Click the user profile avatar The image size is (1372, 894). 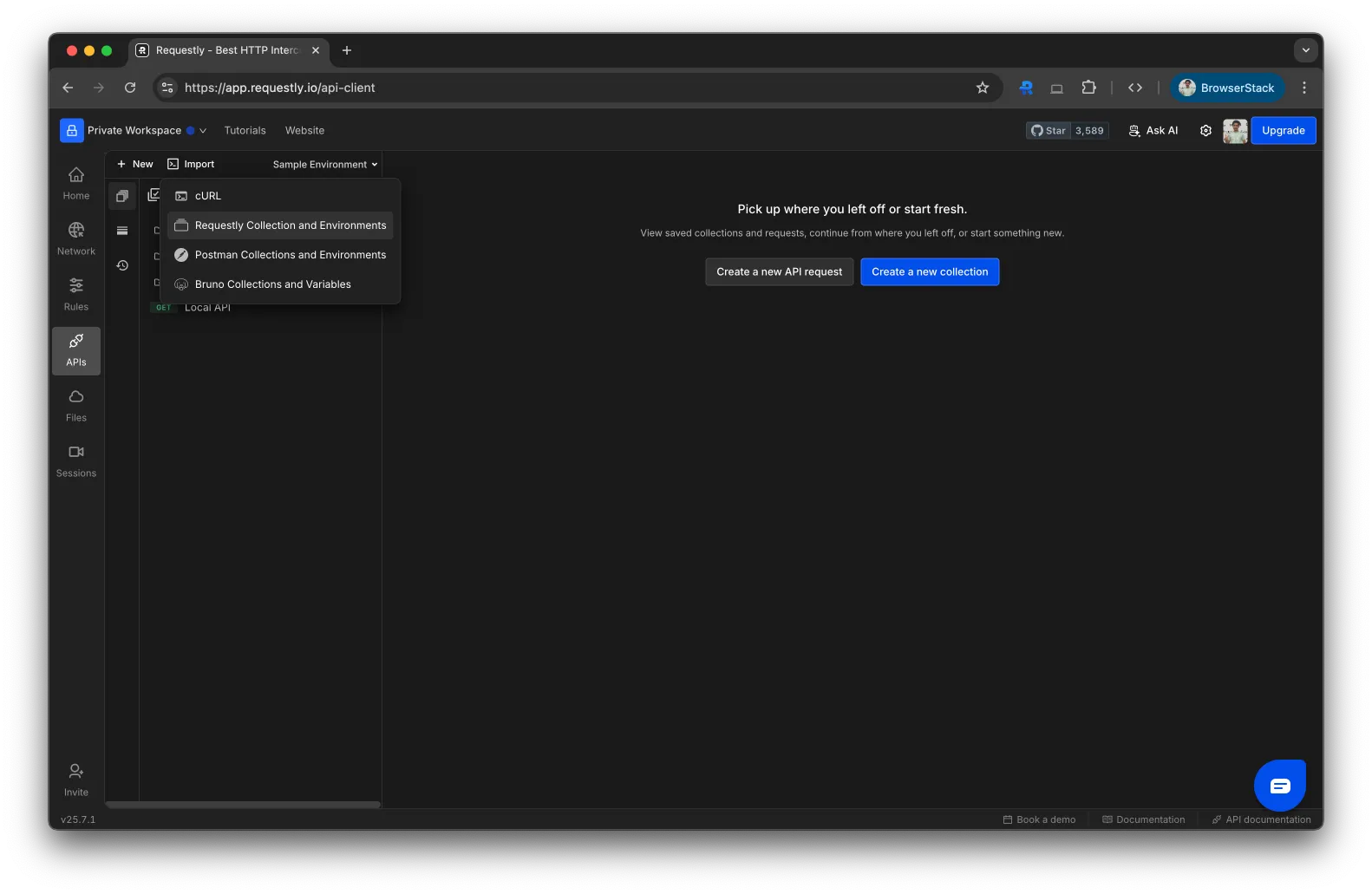1235,131
